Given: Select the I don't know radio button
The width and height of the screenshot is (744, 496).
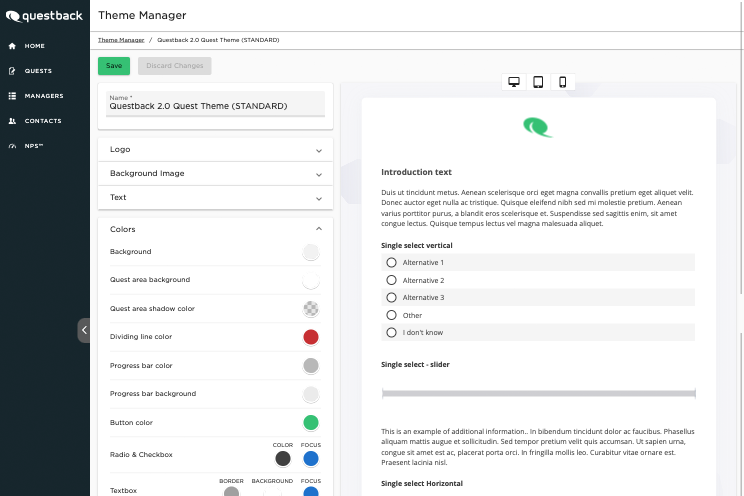Looking at the screenshot, I should coord(391,333).
